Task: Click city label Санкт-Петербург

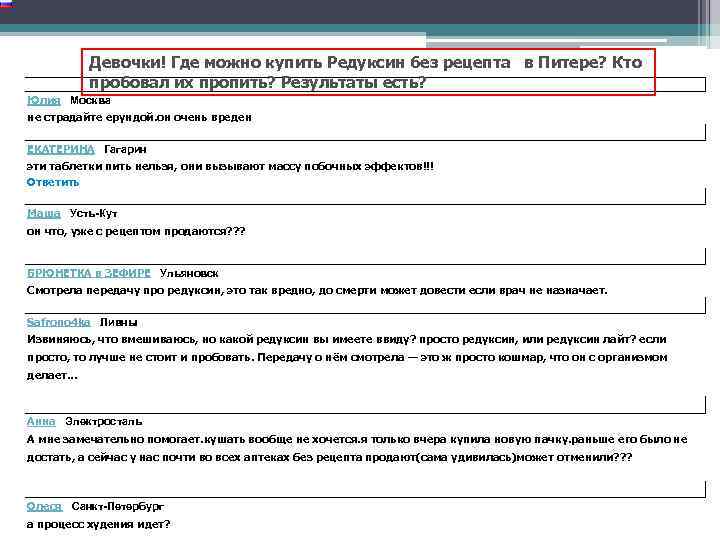Action: click(x=118, y=506)
